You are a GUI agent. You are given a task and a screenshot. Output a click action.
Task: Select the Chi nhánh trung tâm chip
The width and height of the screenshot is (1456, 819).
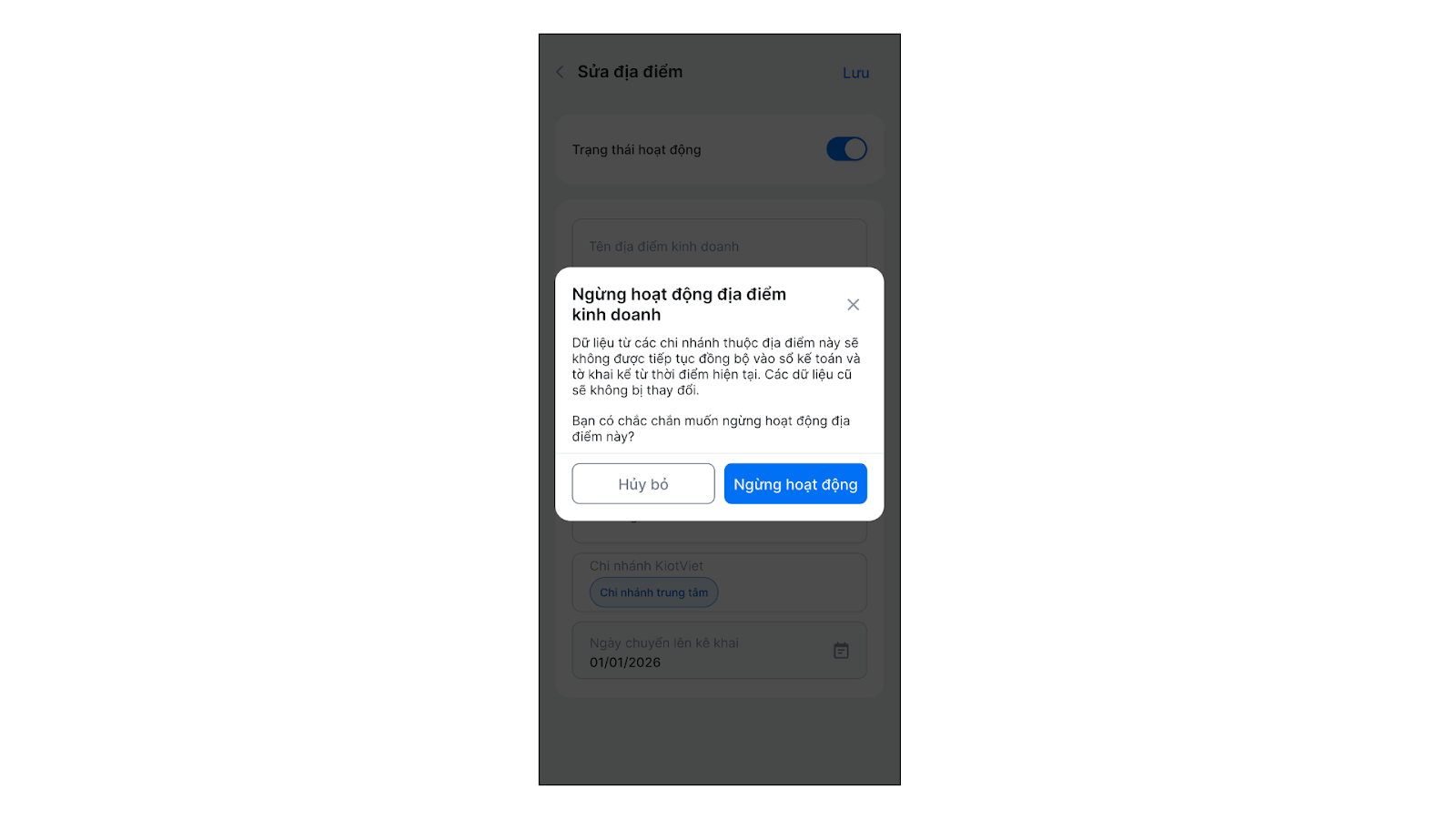[x=654, y=592]
